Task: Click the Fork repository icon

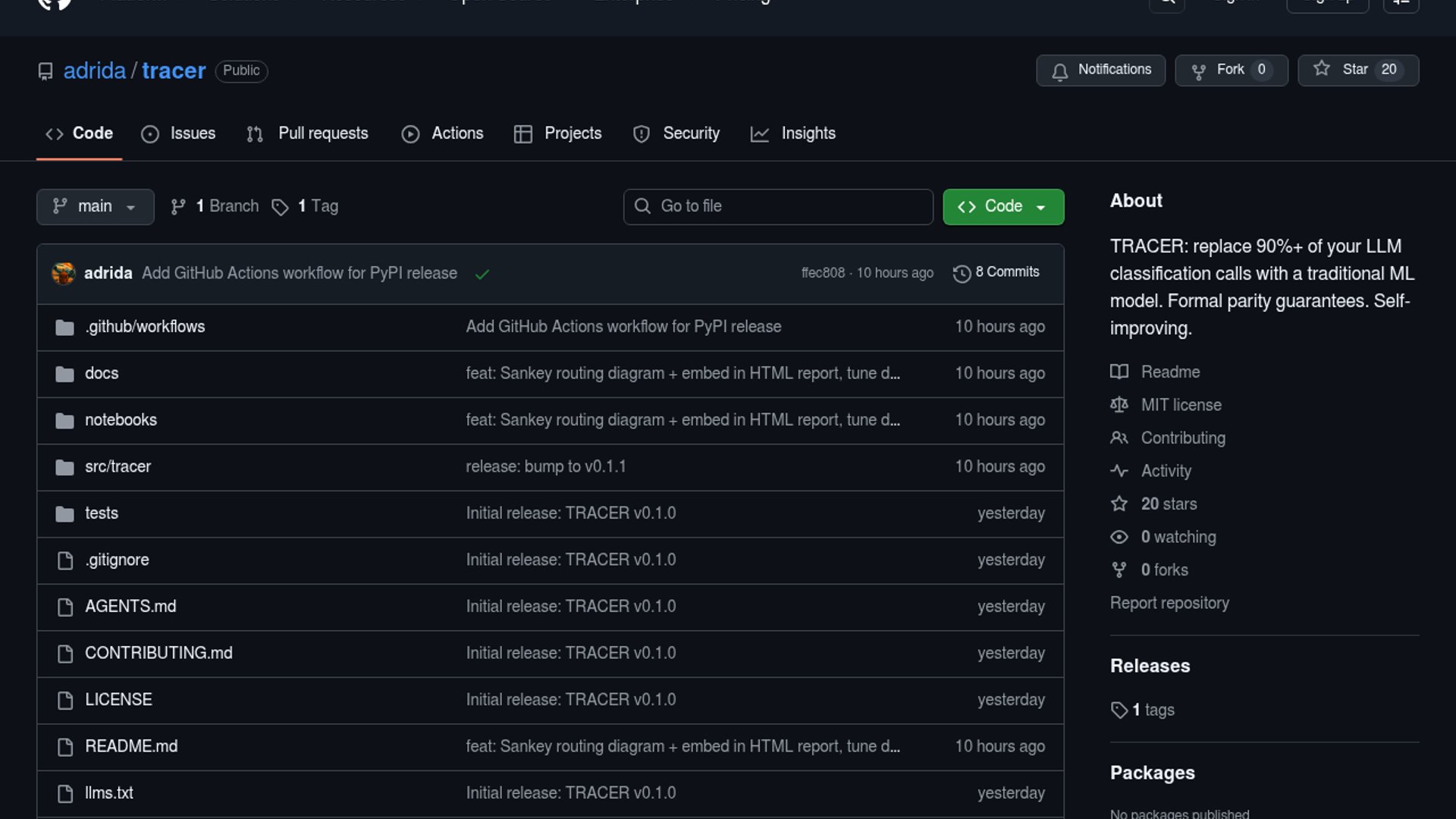Action: pos(1199,71)
